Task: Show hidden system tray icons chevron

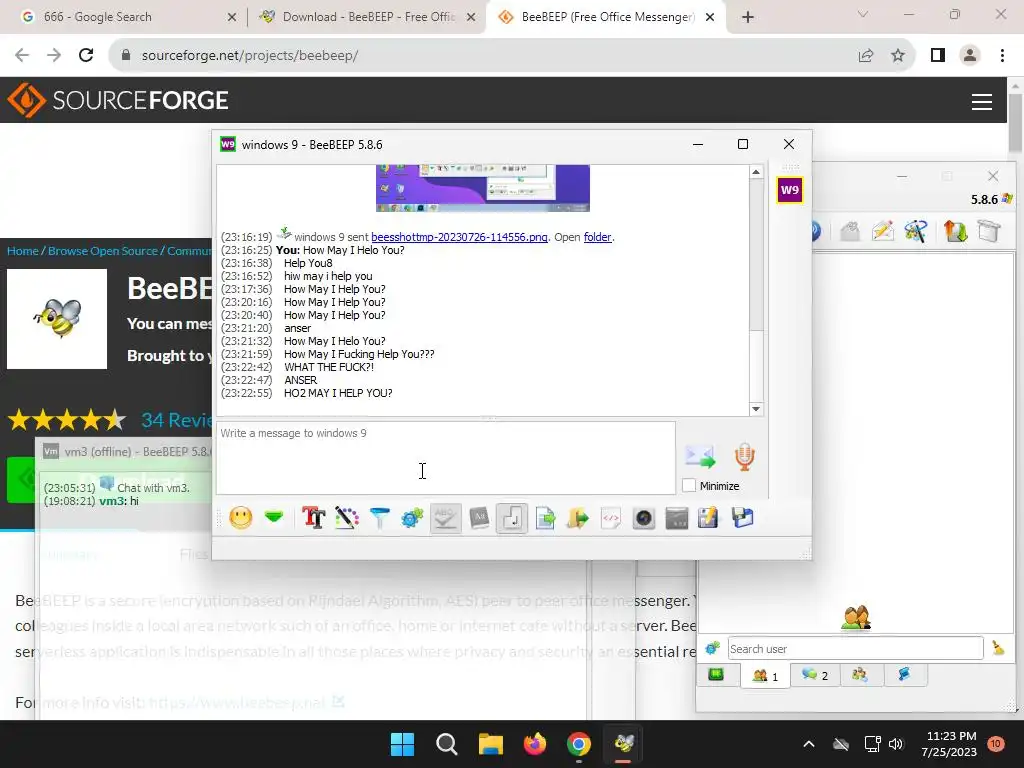Action: click(x=808, y=744)
